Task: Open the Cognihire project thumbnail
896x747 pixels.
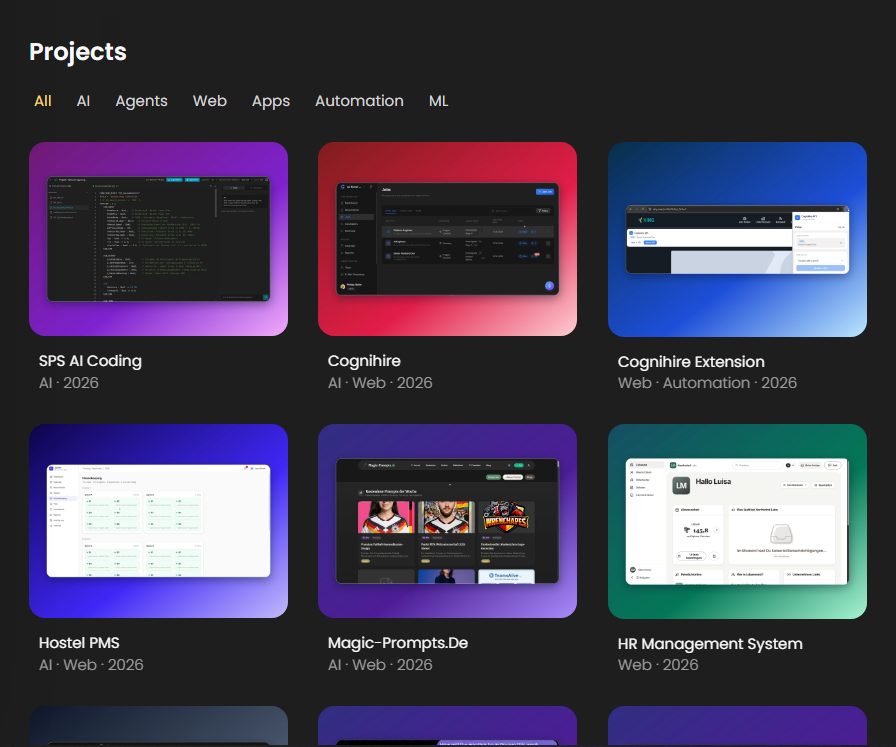Action: click(x=447, y=239)
